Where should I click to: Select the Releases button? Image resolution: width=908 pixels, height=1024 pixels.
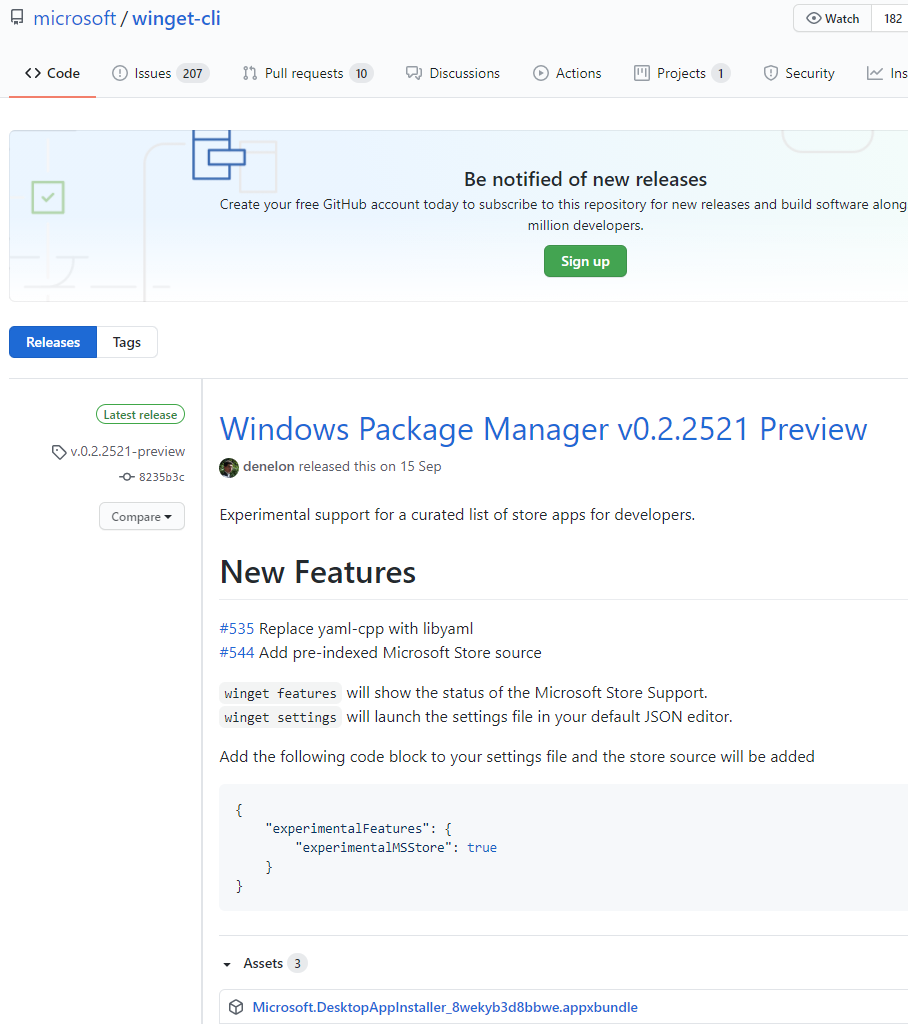(x=53, y=342)
